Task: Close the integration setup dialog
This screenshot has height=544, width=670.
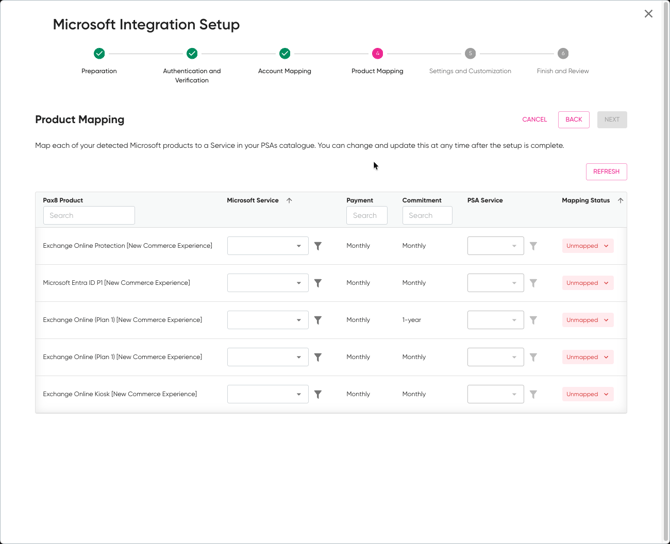Action: 648,14
